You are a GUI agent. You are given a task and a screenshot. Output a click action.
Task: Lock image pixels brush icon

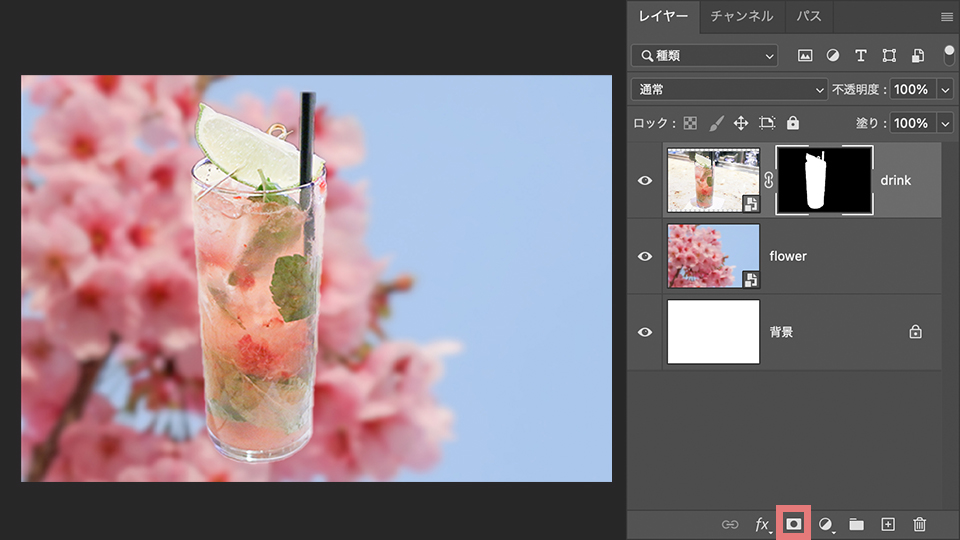point(716,123)
